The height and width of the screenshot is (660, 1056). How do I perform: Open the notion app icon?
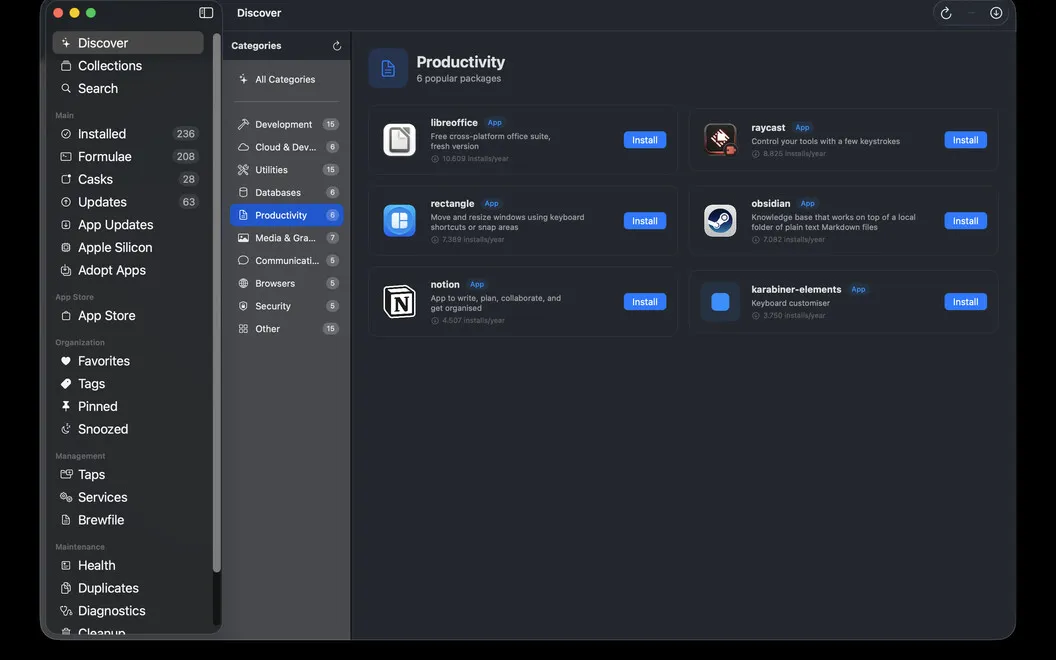pos(399,302)
